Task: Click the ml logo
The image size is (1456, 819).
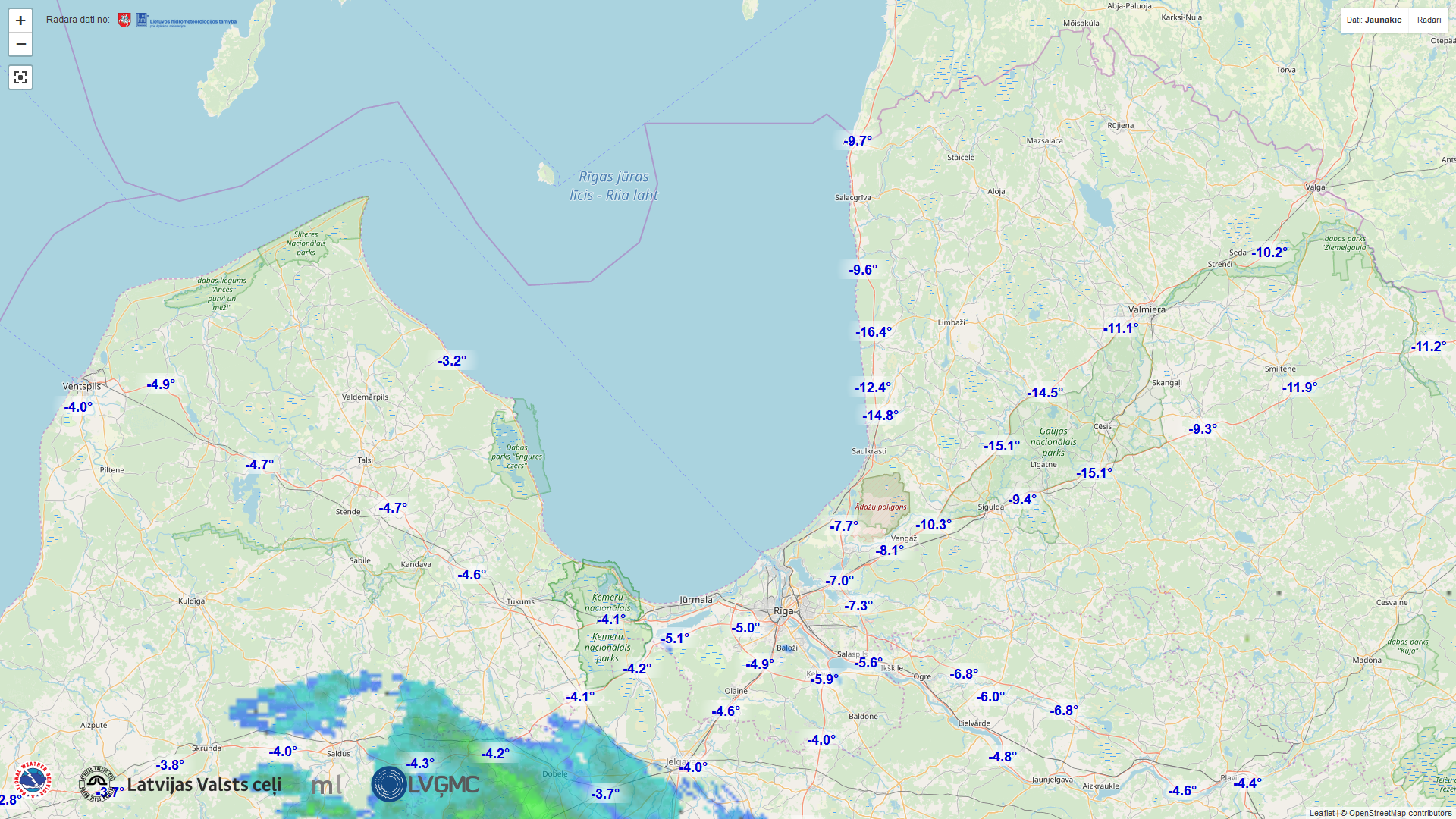Action: click(327, 786)
